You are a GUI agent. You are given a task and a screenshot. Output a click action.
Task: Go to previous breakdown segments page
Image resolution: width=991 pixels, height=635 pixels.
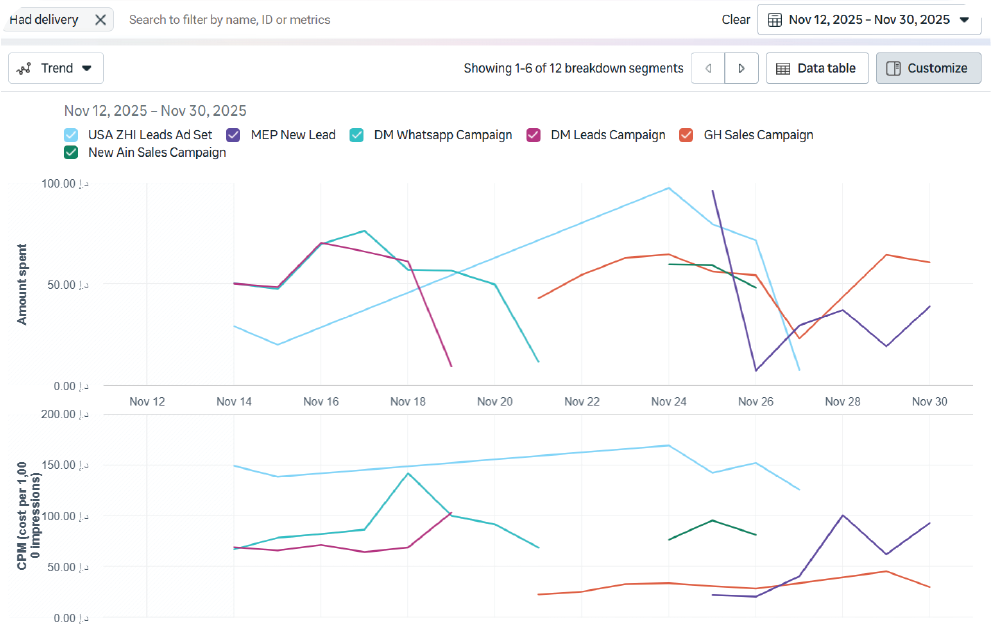tap(708, 68)
